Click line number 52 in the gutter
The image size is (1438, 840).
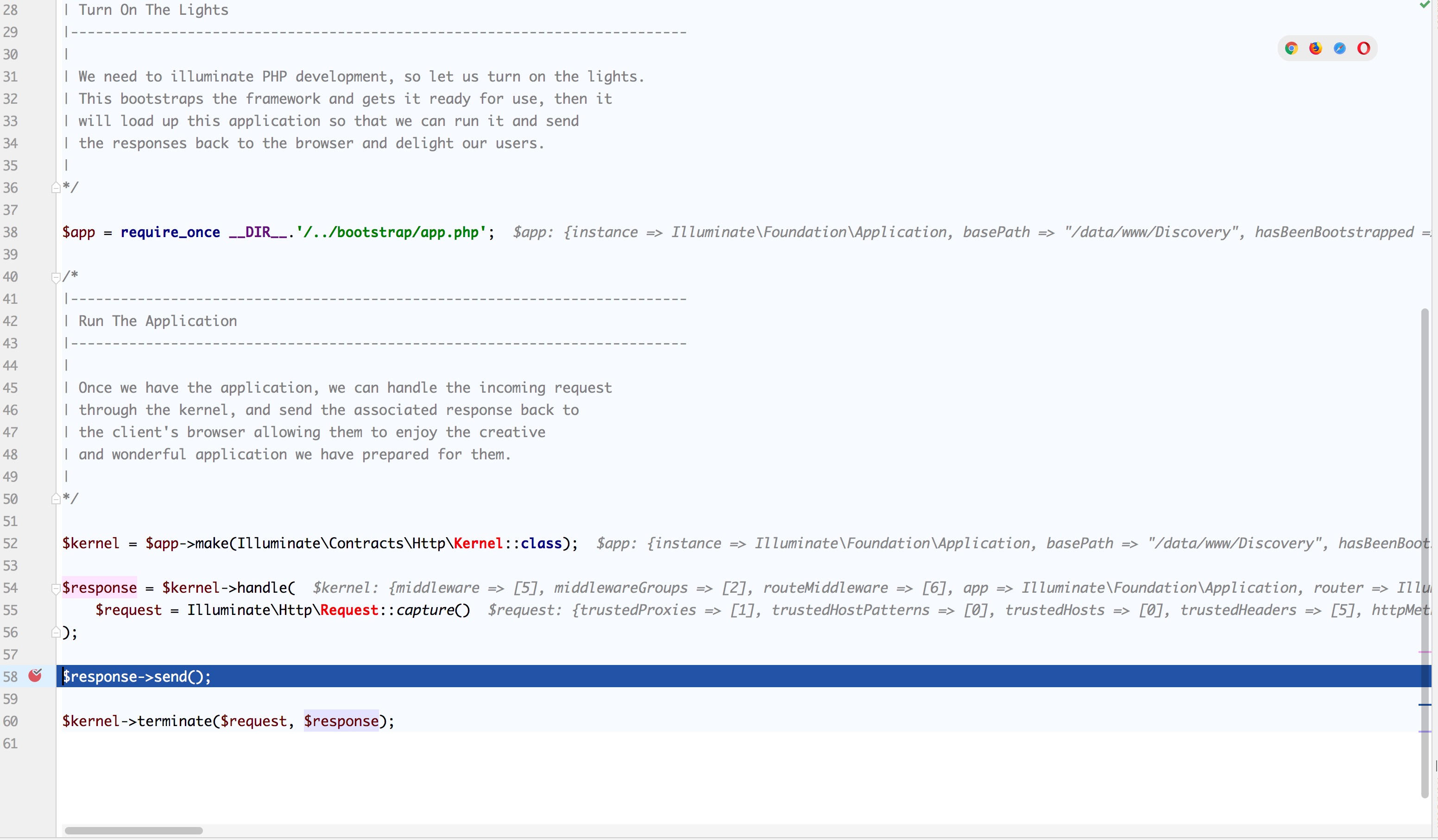(x=10, y=544)
